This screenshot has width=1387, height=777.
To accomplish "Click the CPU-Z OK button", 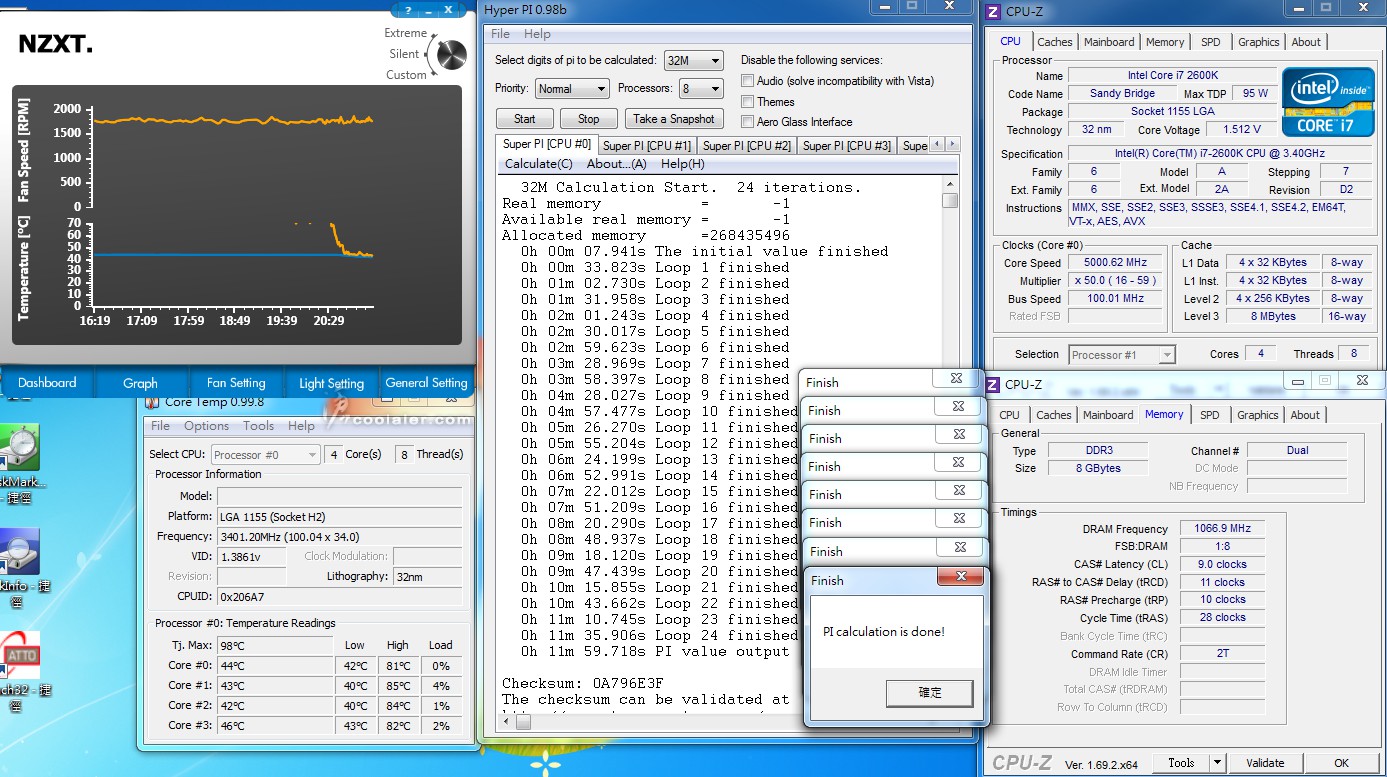I will (1342, 762).
